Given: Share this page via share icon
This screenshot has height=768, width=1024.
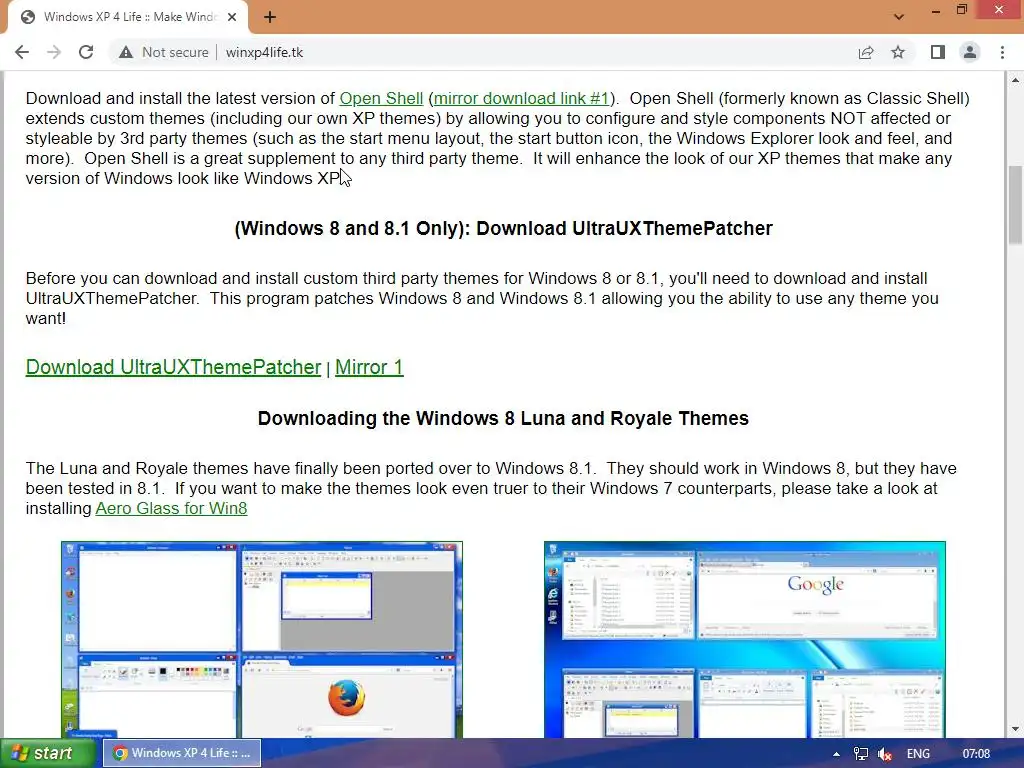Looking at the screenshot, I should tap(866, 52).
